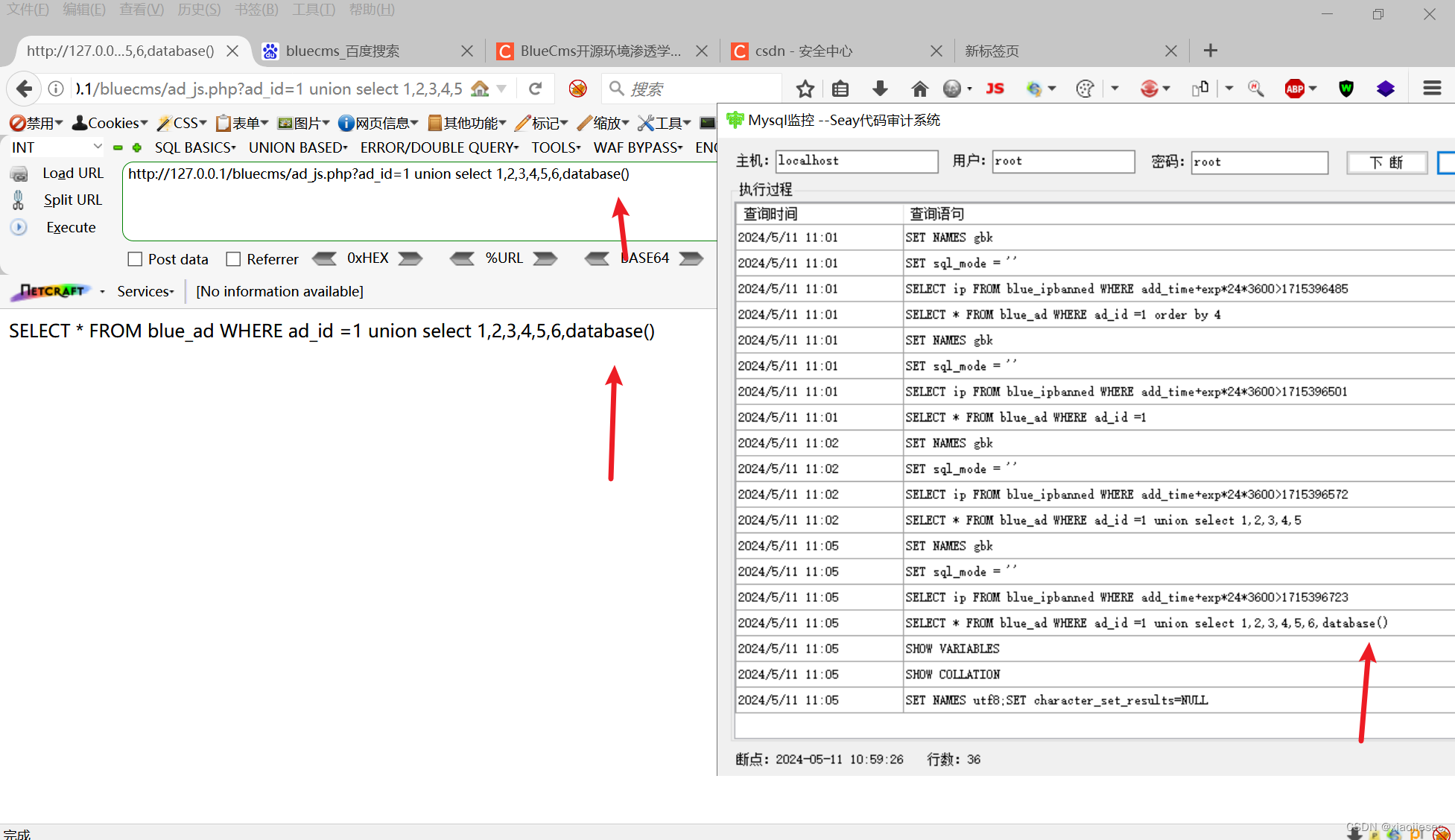Click the Split URL icon in HackBar

pyautogui.click(x=18, y=200)
